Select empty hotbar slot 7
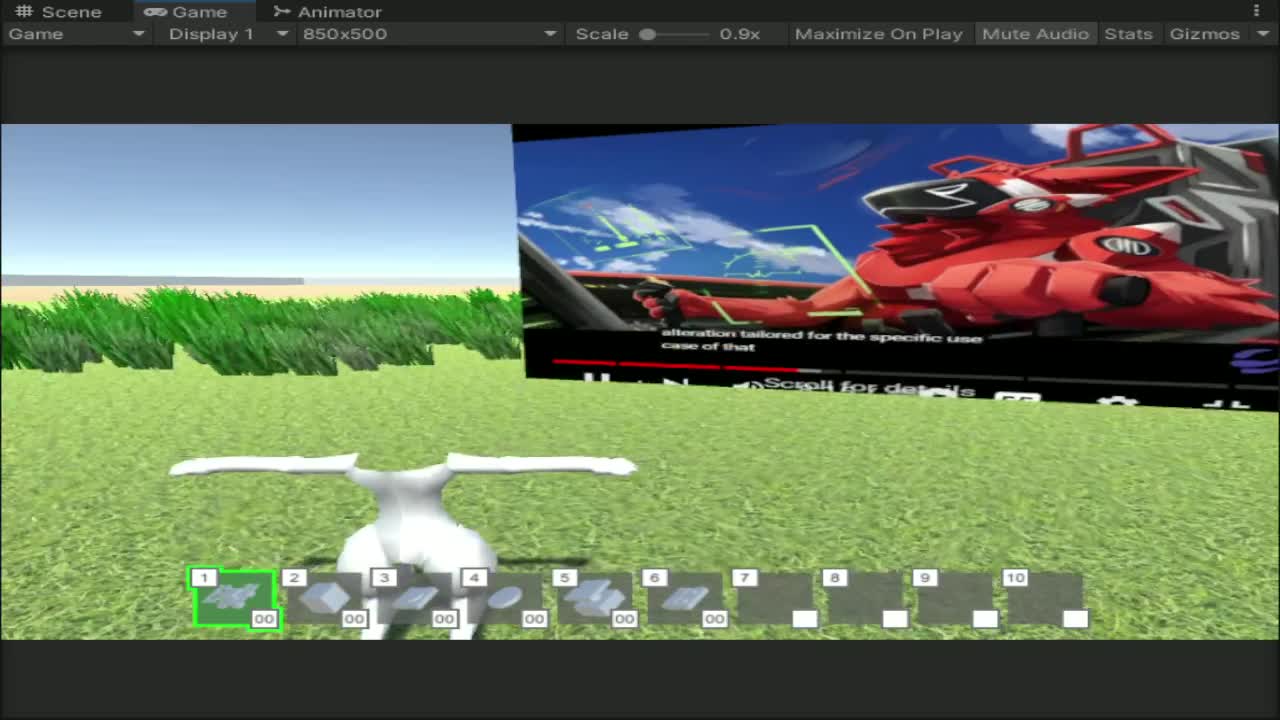This screenshot has width=1280, height=720. 774,599
